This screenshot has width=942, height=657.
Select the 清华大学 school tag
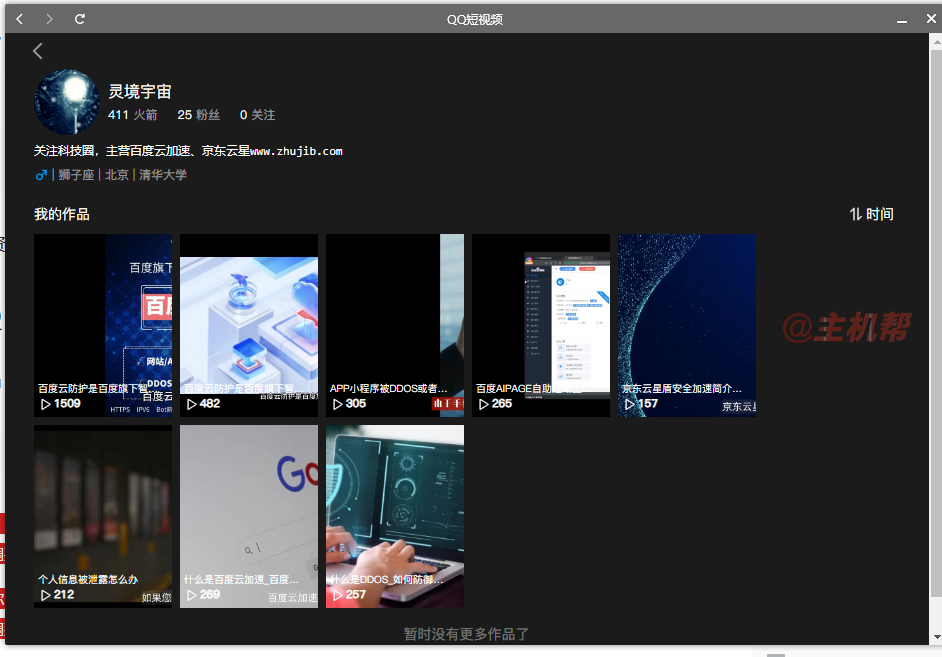pos(163,175)
